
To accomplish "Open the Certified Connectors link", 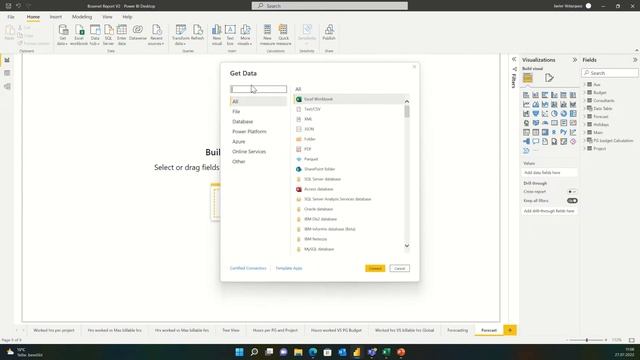I will 248,268.
